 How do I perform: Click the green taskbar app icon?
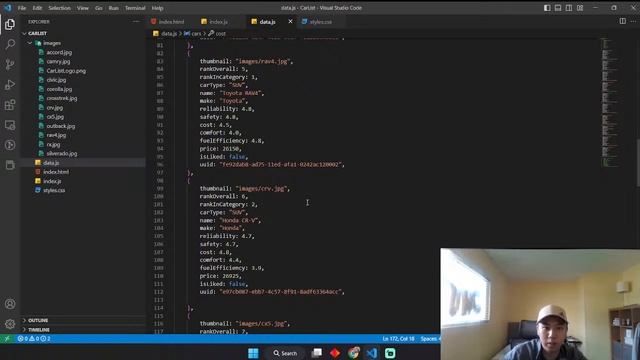(x=390, y=353)
